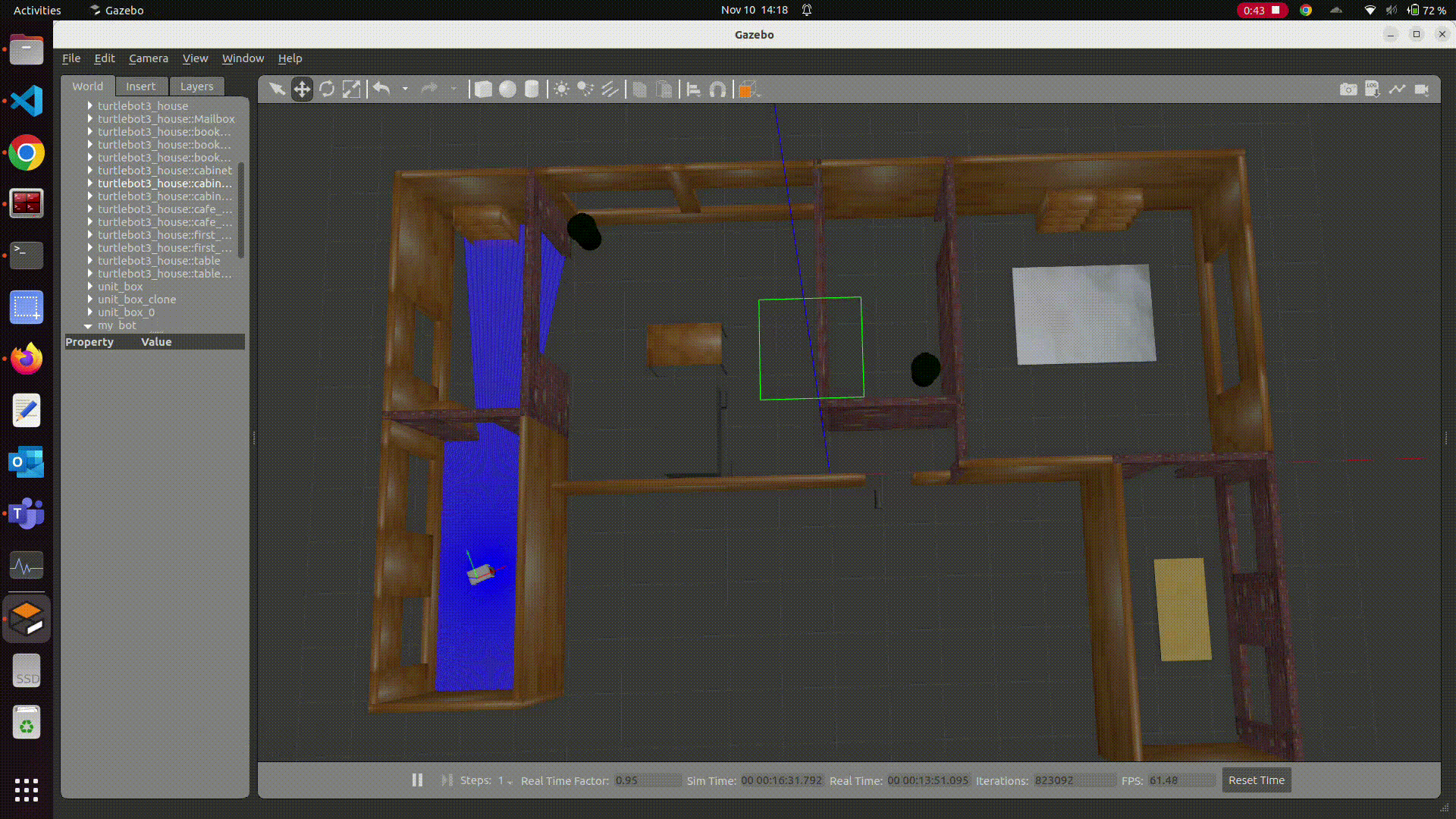Enable the snap magnet tool
This screenshot has height=819, width=1456.
click(x=717, y=89)
